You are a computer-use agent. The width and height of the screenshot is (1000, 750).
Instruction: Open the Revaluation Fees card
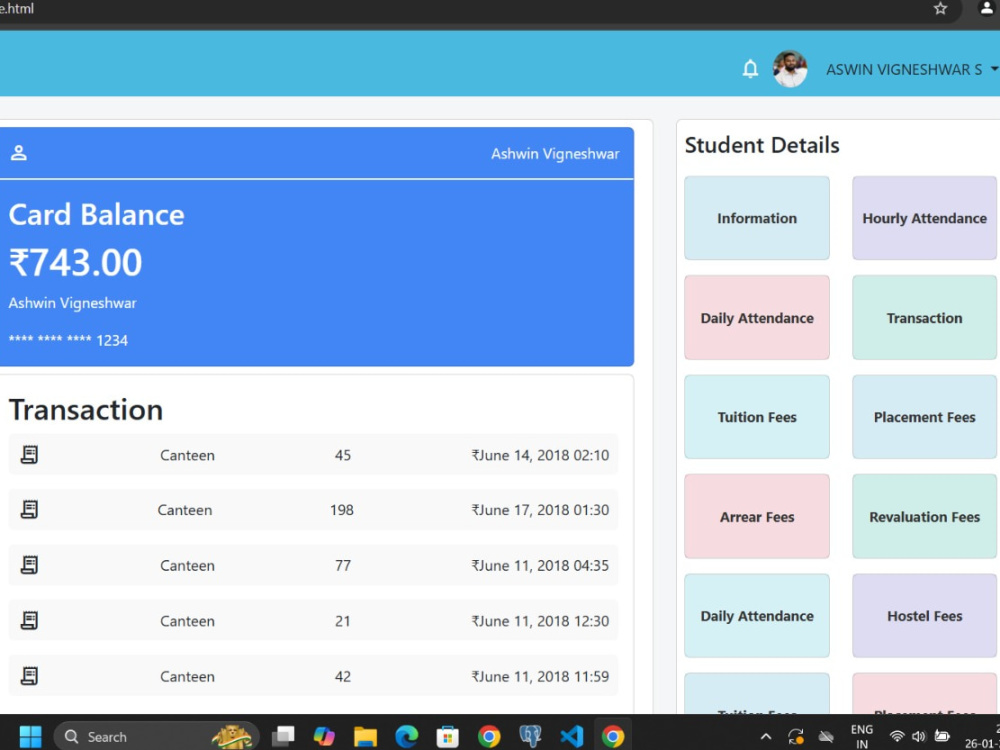coord(924,517)
